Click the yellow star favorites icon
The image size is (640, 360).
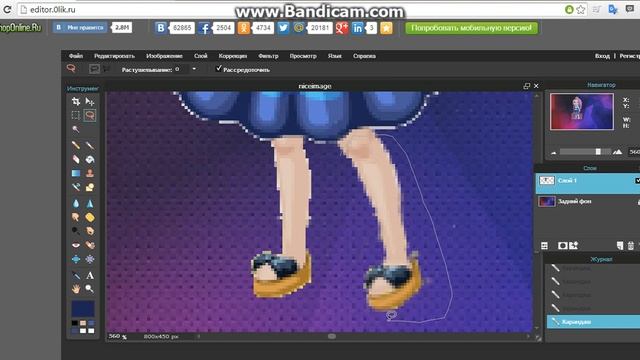click(386, 28)
